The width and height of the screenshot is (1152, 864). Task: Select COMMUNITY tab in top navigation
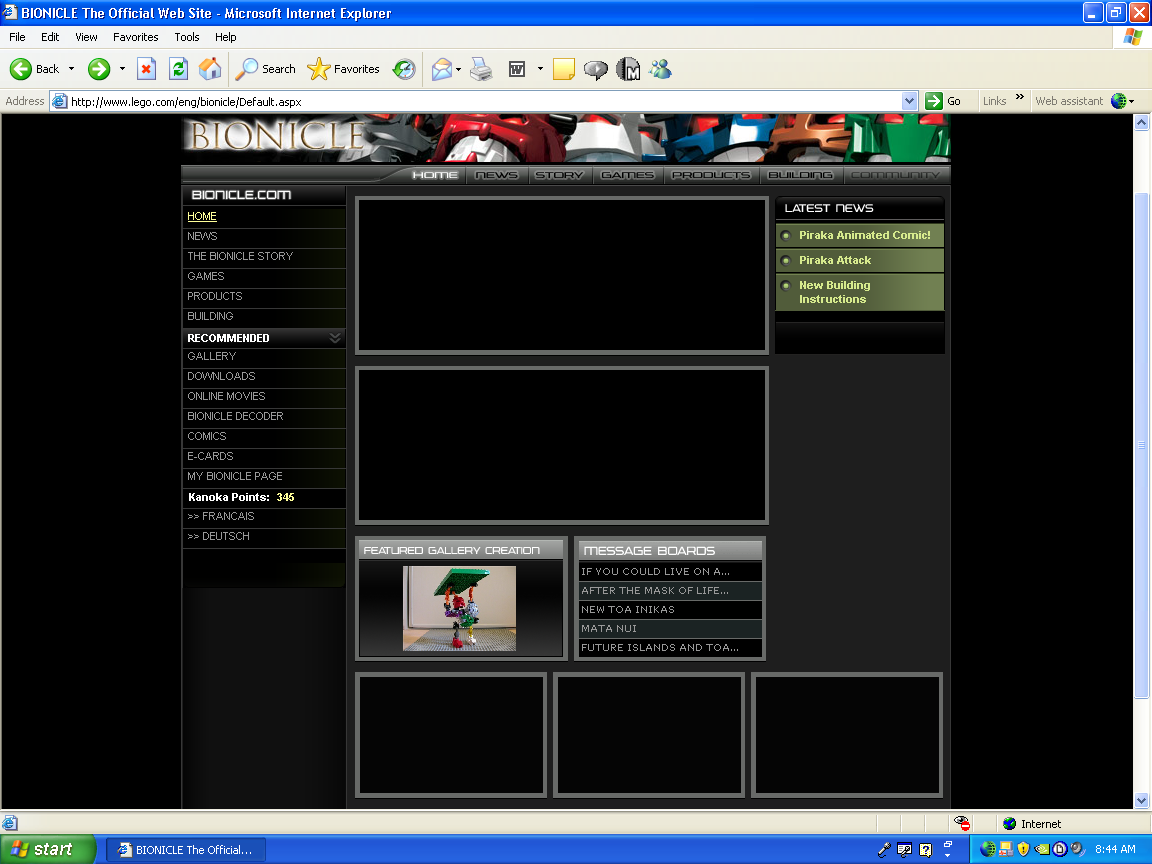[x=895, y=175]
